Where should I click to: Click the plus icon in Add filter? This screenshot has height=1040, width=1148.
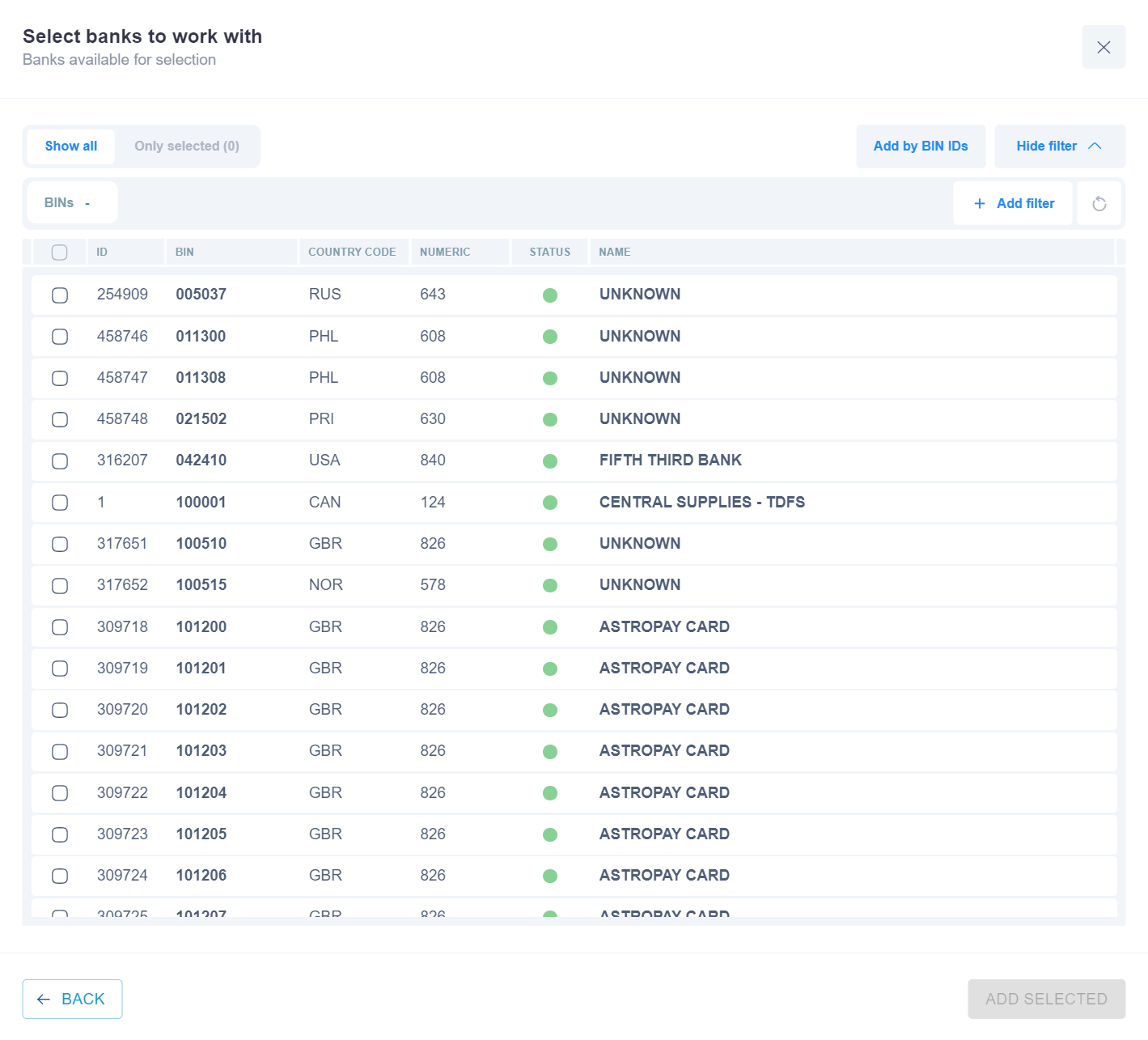coord(979,203)
